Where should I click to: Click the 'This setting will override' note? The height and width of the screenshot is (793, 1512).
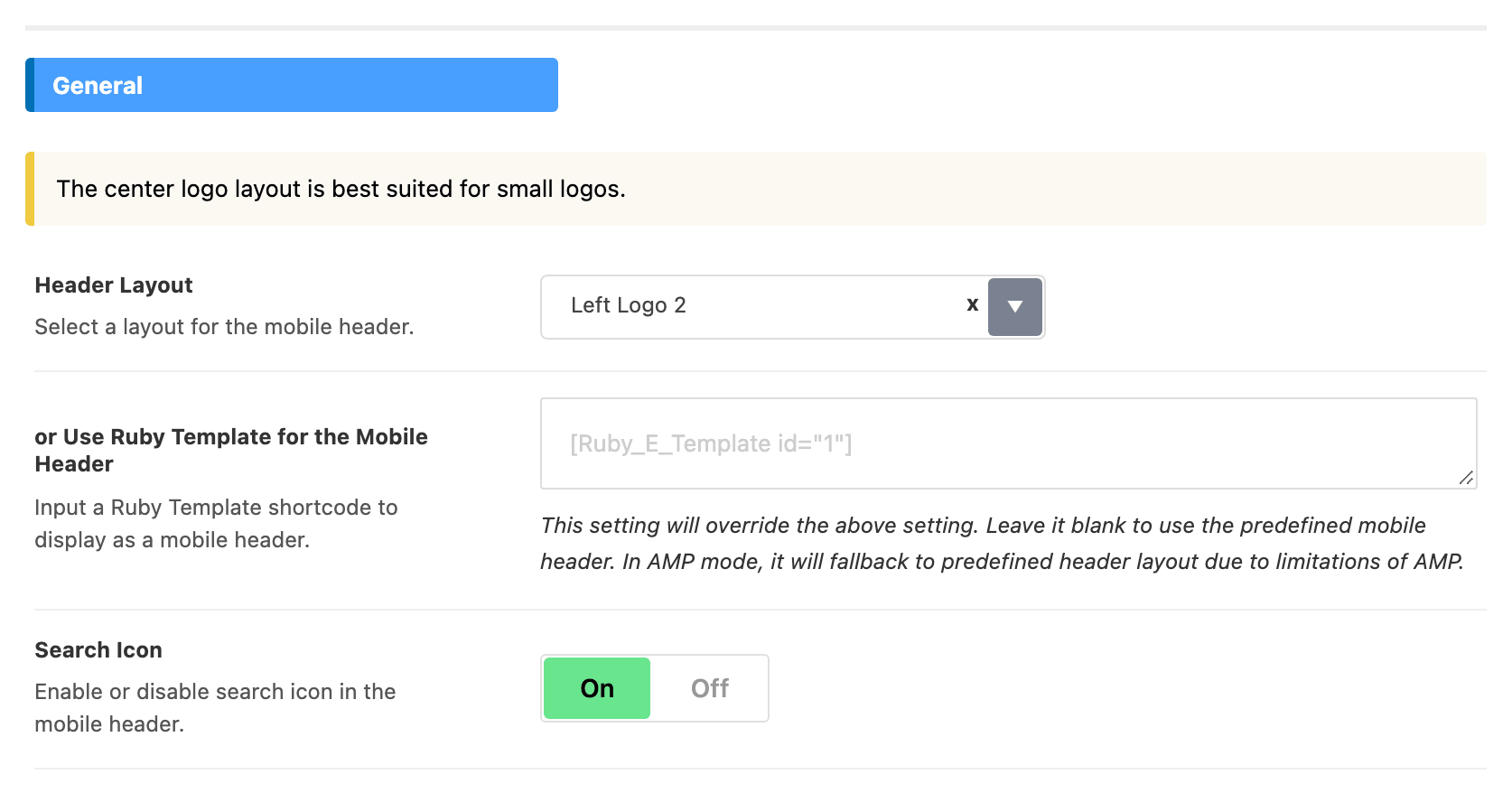1002,544
